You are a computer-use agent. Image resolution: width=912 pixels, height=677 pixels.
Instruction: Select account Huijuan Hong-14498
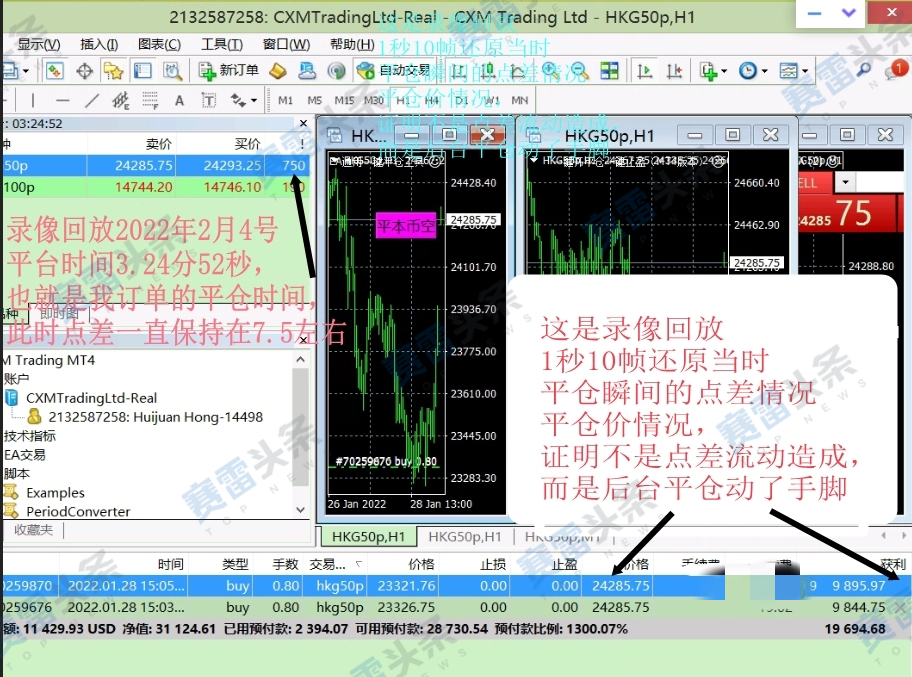click(155, 417)
